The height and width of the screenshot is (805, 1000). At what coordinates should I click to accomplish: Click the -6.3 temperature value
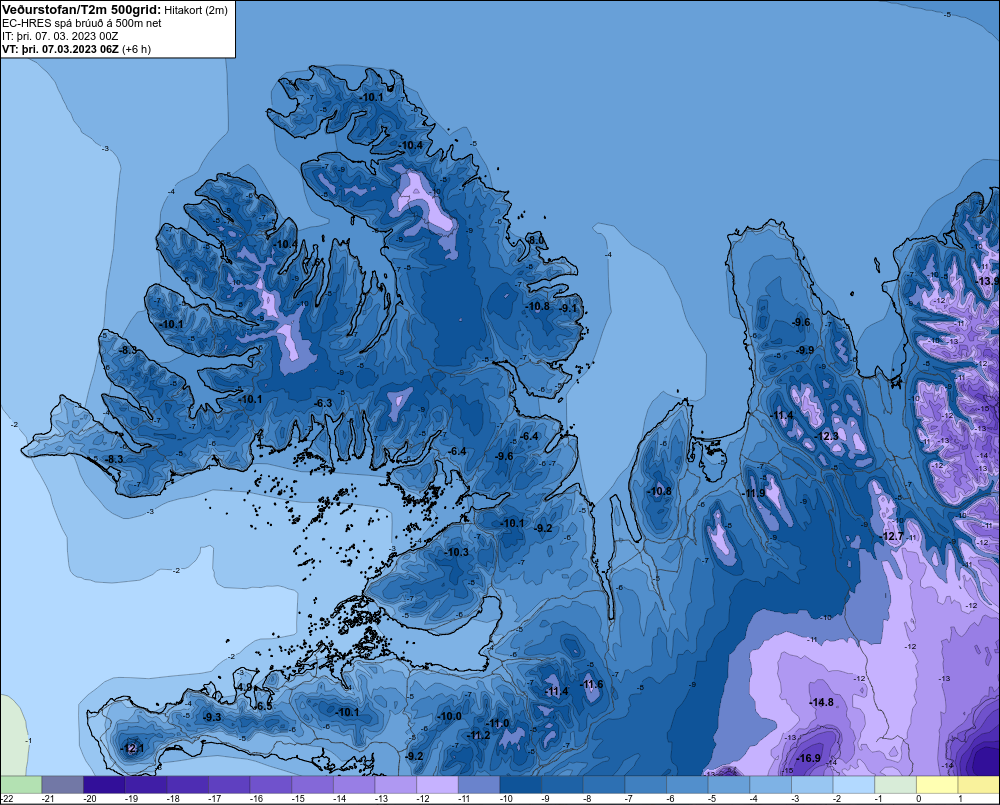click(324, 403)
